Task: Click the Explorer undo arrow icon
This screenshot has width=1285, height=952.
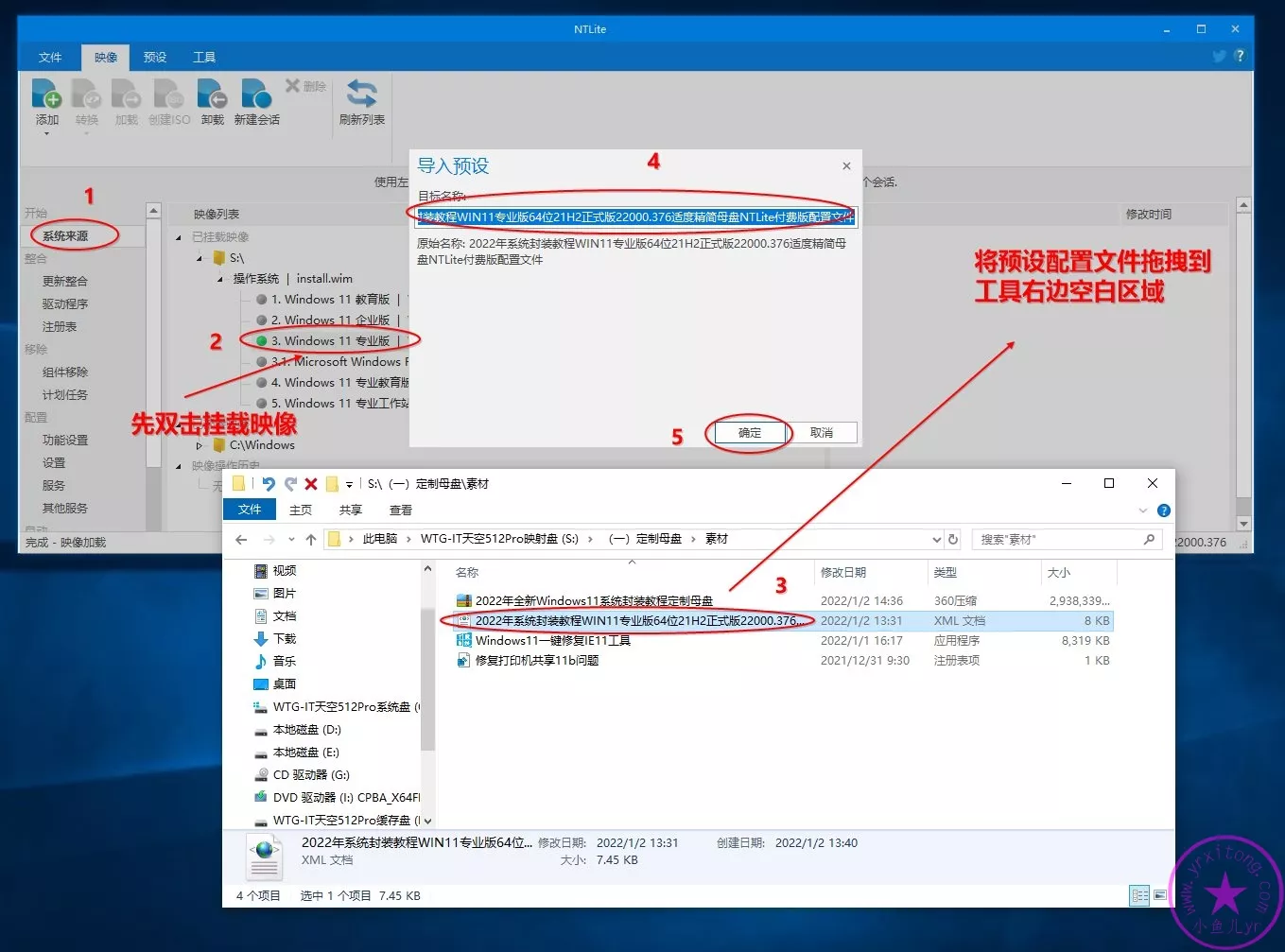Action: 269,484
